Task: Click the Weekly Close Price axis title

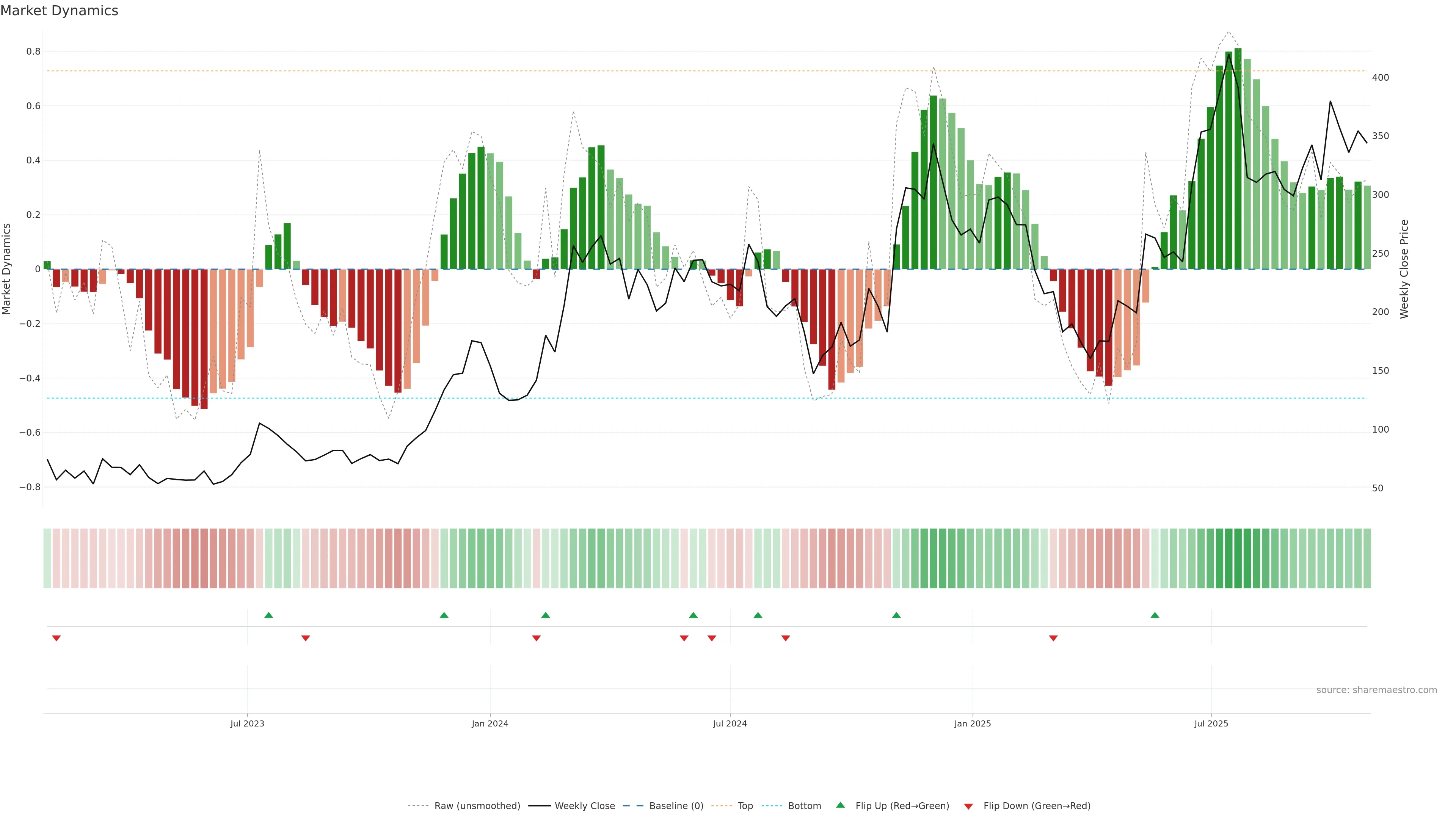Action: click(x=1404, y=269)
